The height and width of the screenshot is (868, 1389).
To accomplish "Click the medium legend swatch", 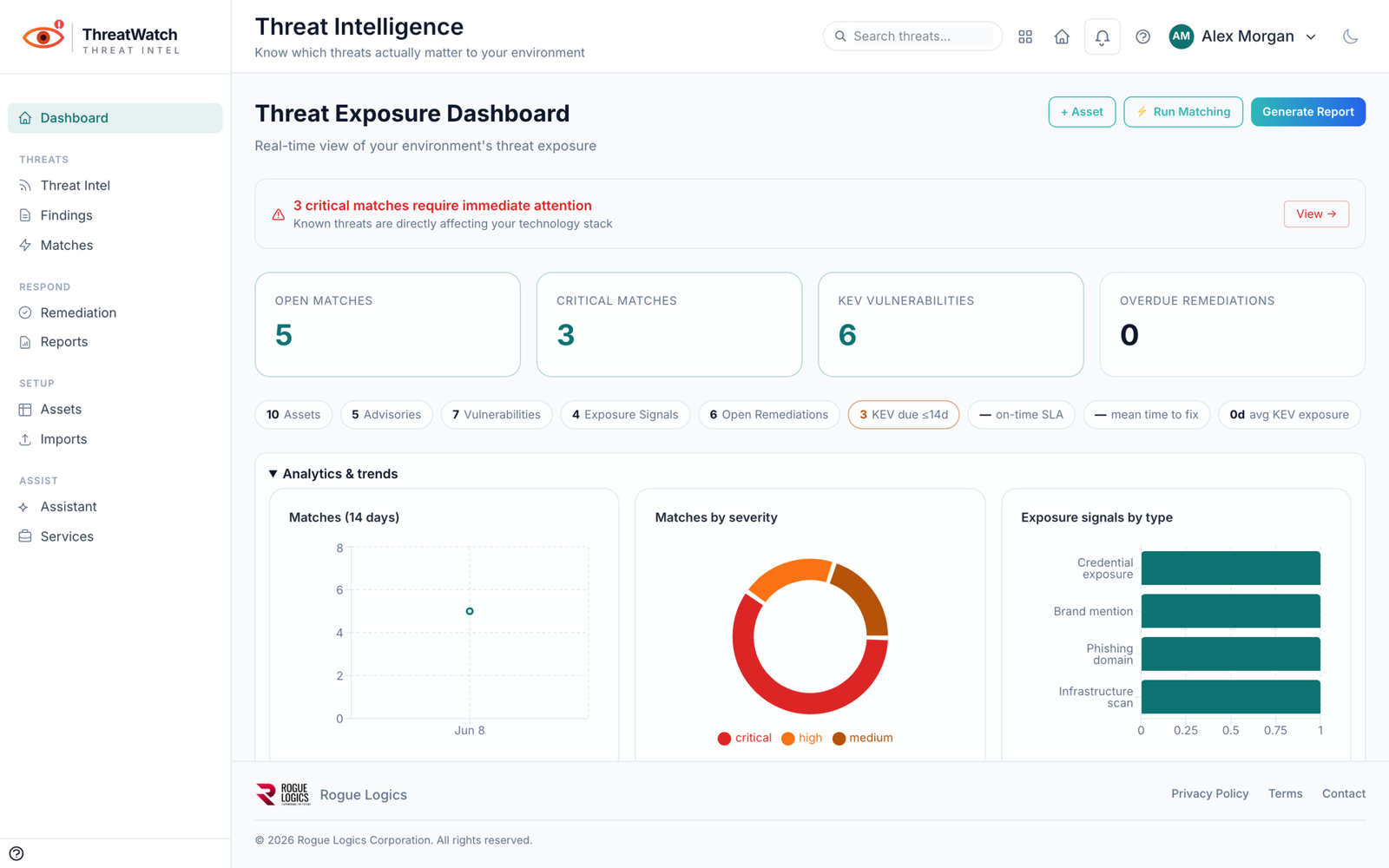I will 839,739.
